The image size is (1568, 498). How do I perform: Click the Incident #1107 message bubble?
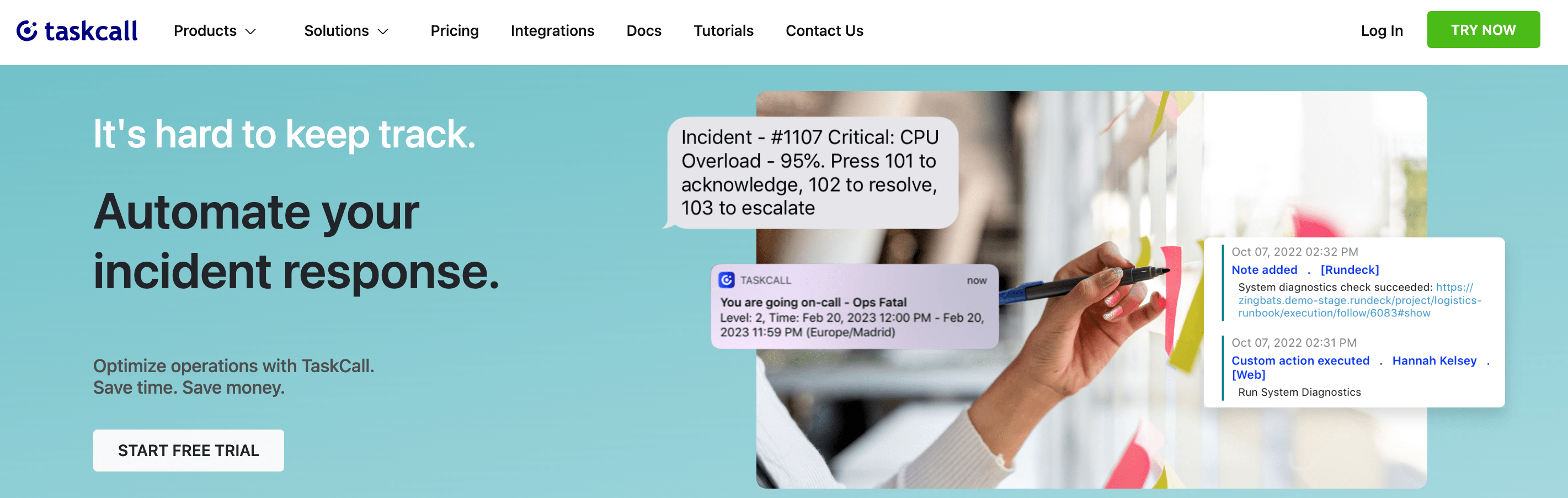click(812, 172)
